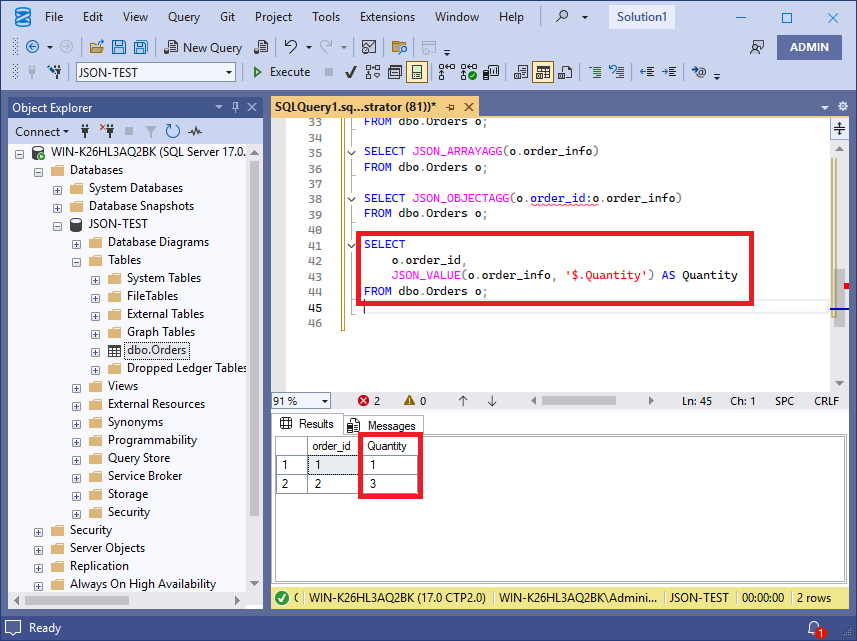Viewport: 857px width, 641px height.
Task: Click the Execute button
Action: tap(282, 72)
